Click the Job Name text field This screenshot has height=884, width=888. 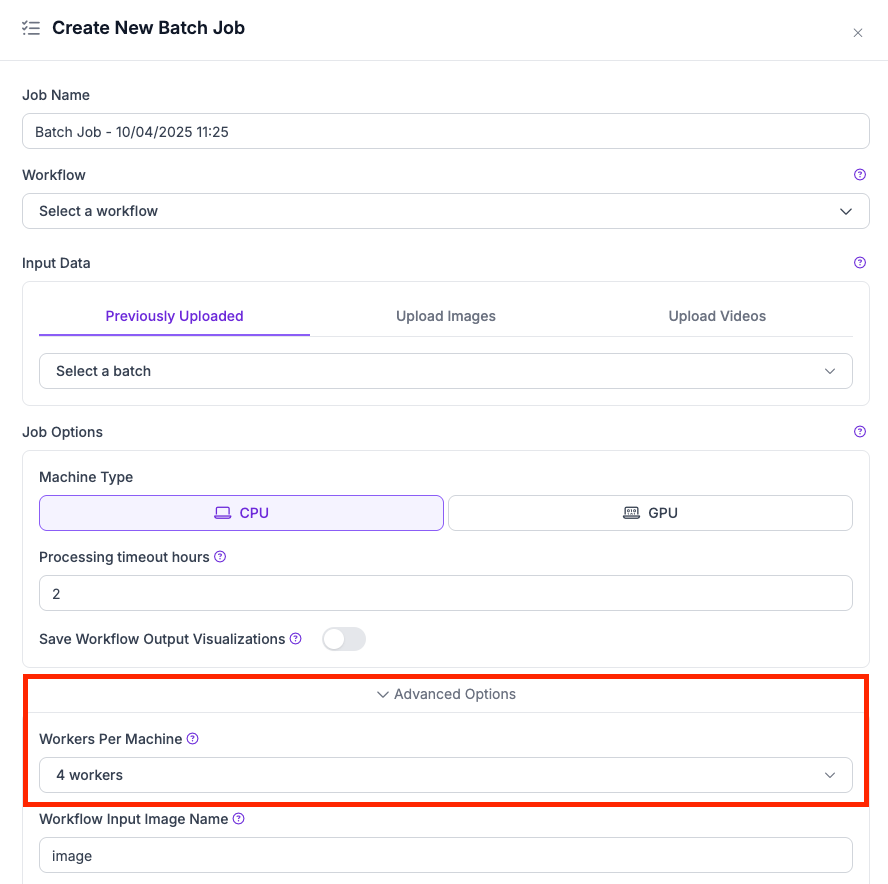point(445,131)
